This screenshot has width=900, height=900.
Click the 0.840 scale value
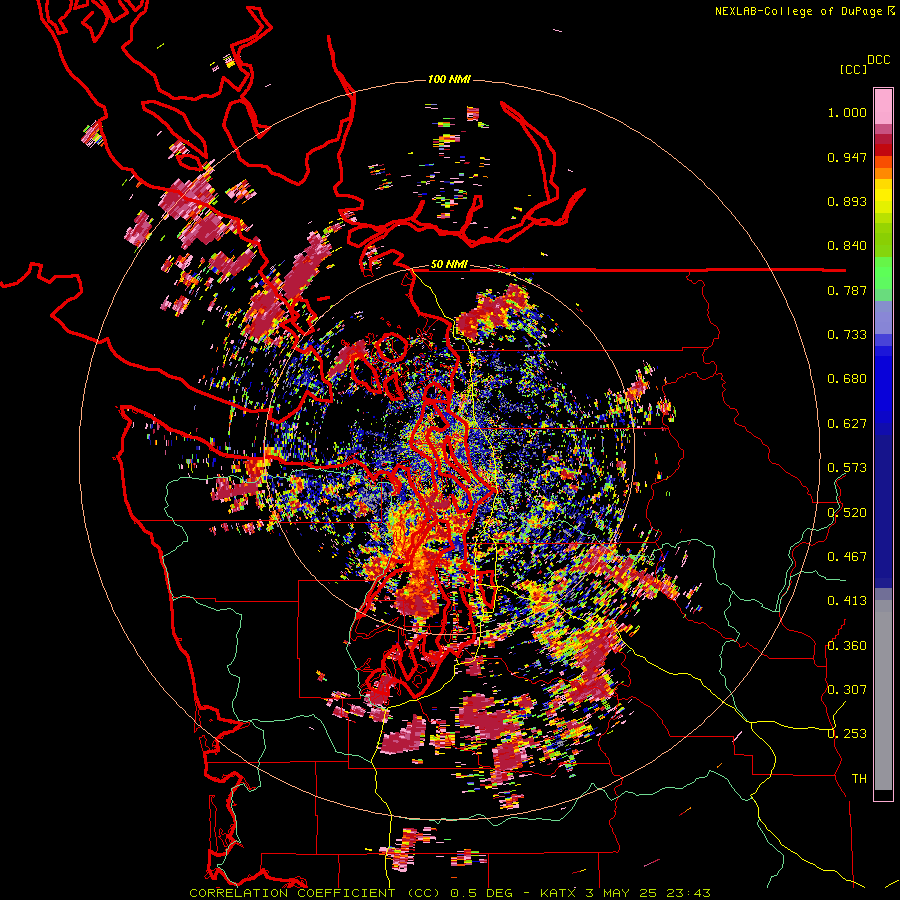pyautogui.click(x=847, y=246)
